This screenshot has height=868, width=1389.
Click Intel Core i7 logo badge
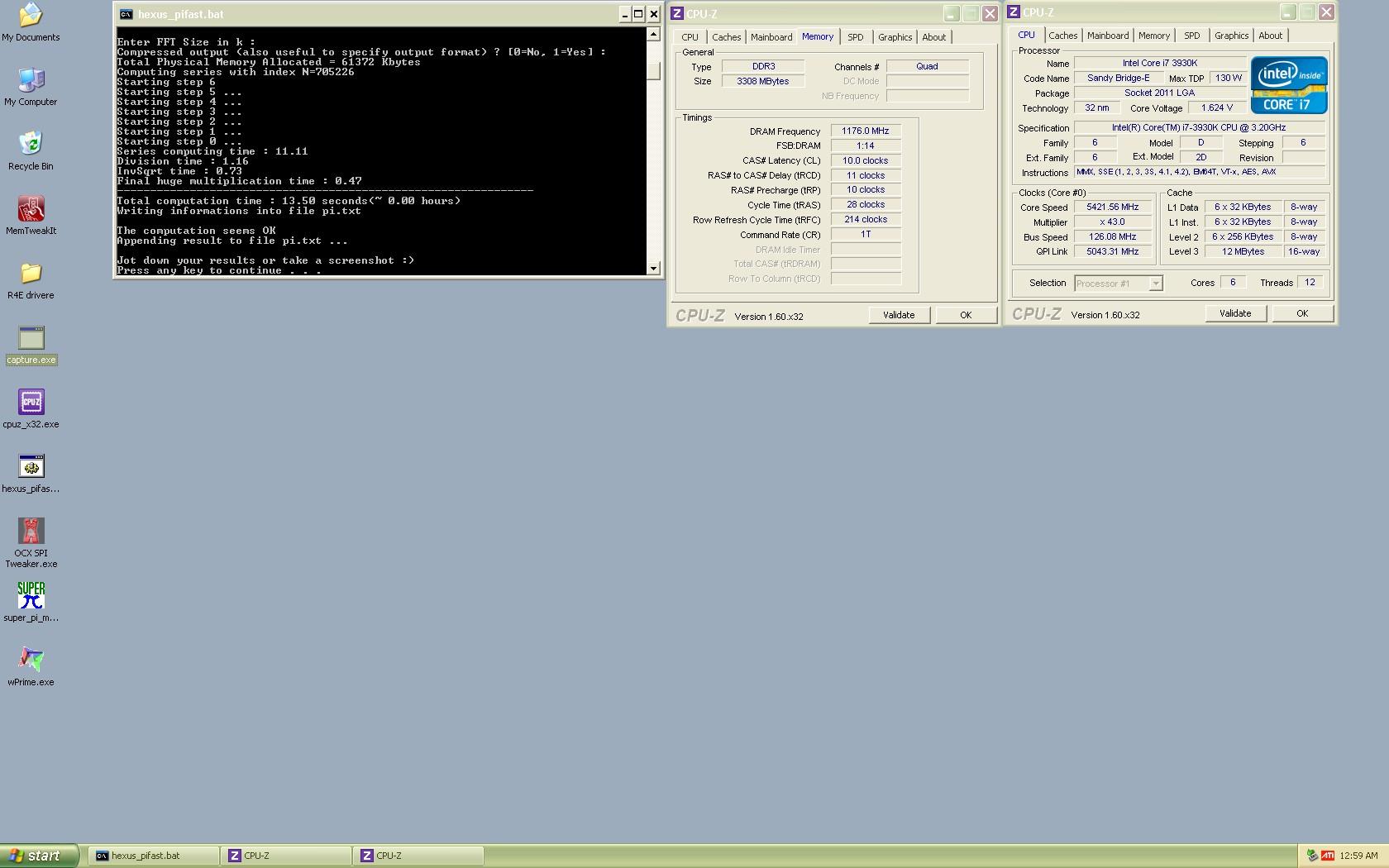(1289, 85)
